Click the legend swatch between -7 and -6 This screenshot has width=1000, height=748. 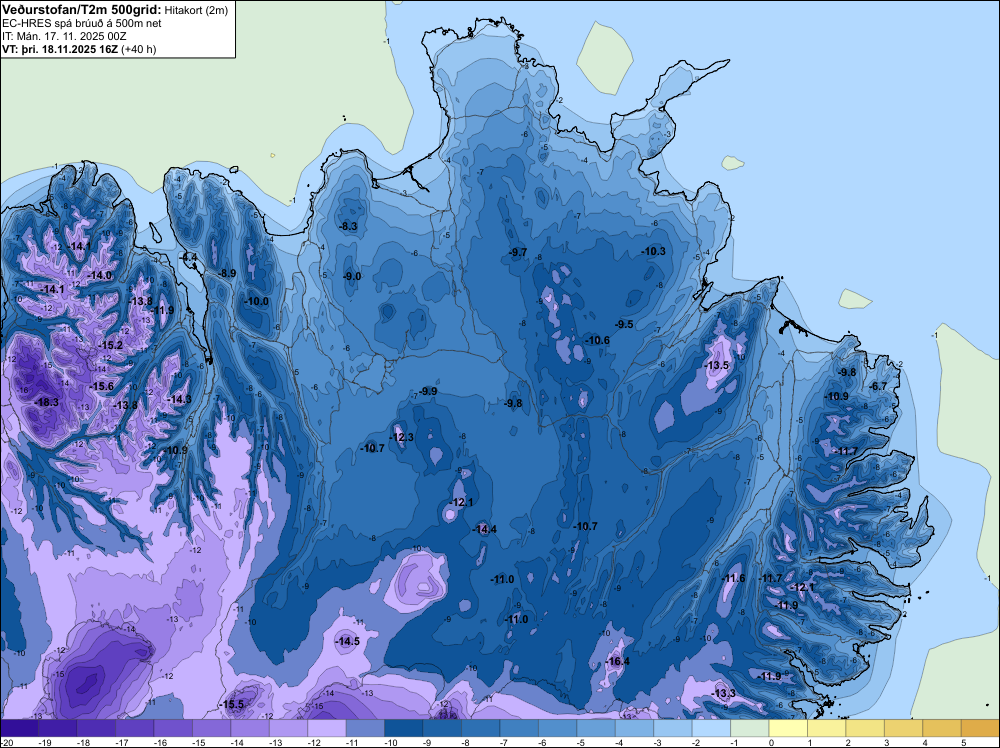tap(519, 728)
